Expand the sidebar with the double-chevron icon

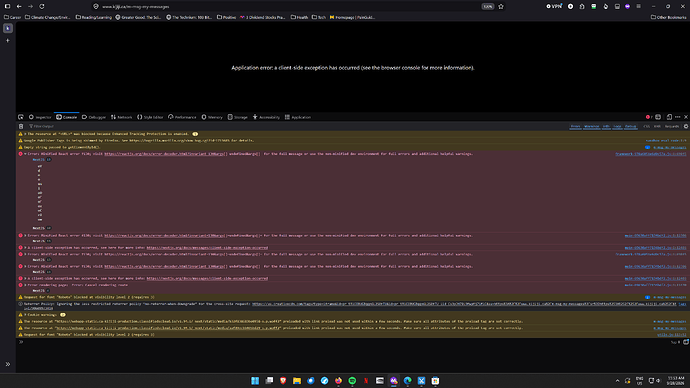7,364
